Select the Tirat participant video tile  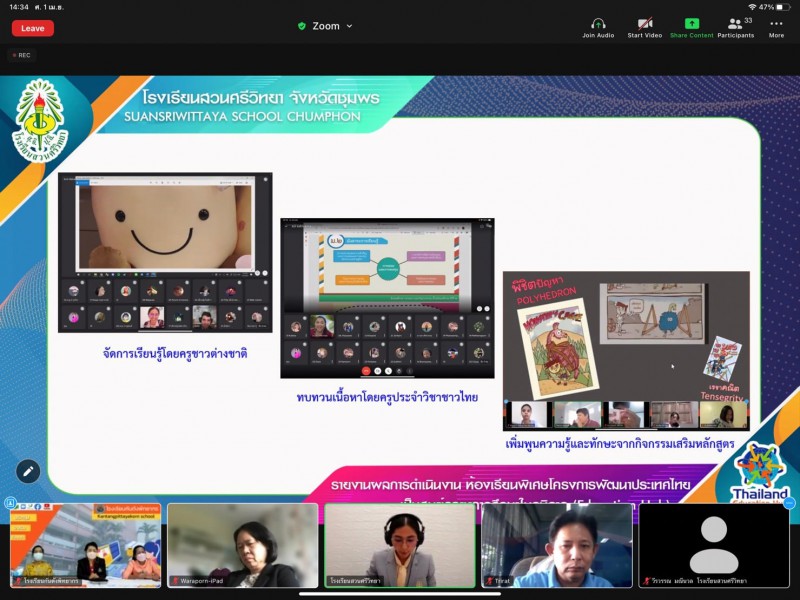pyautogui.click(x=556, y=545)
